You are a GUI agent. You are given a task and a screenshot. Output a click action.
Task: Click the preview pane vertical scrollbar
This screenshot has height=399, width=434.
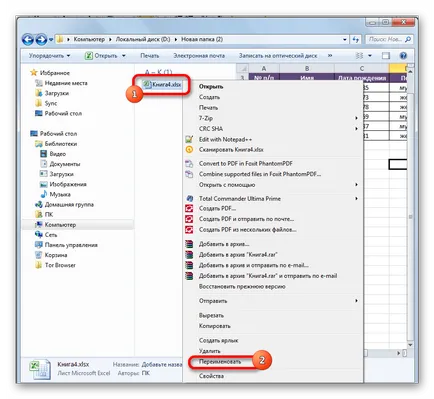411,207
